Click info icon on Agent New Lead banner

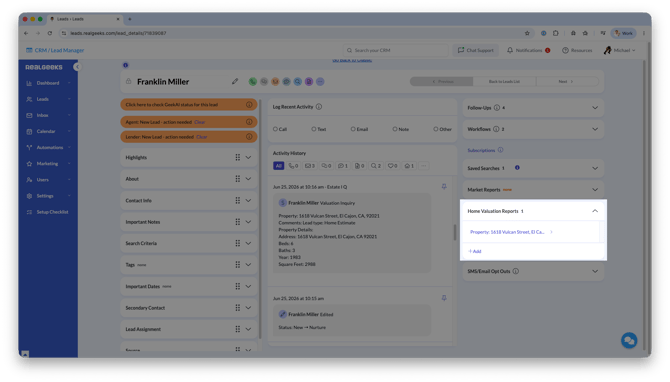pos(249,122)
